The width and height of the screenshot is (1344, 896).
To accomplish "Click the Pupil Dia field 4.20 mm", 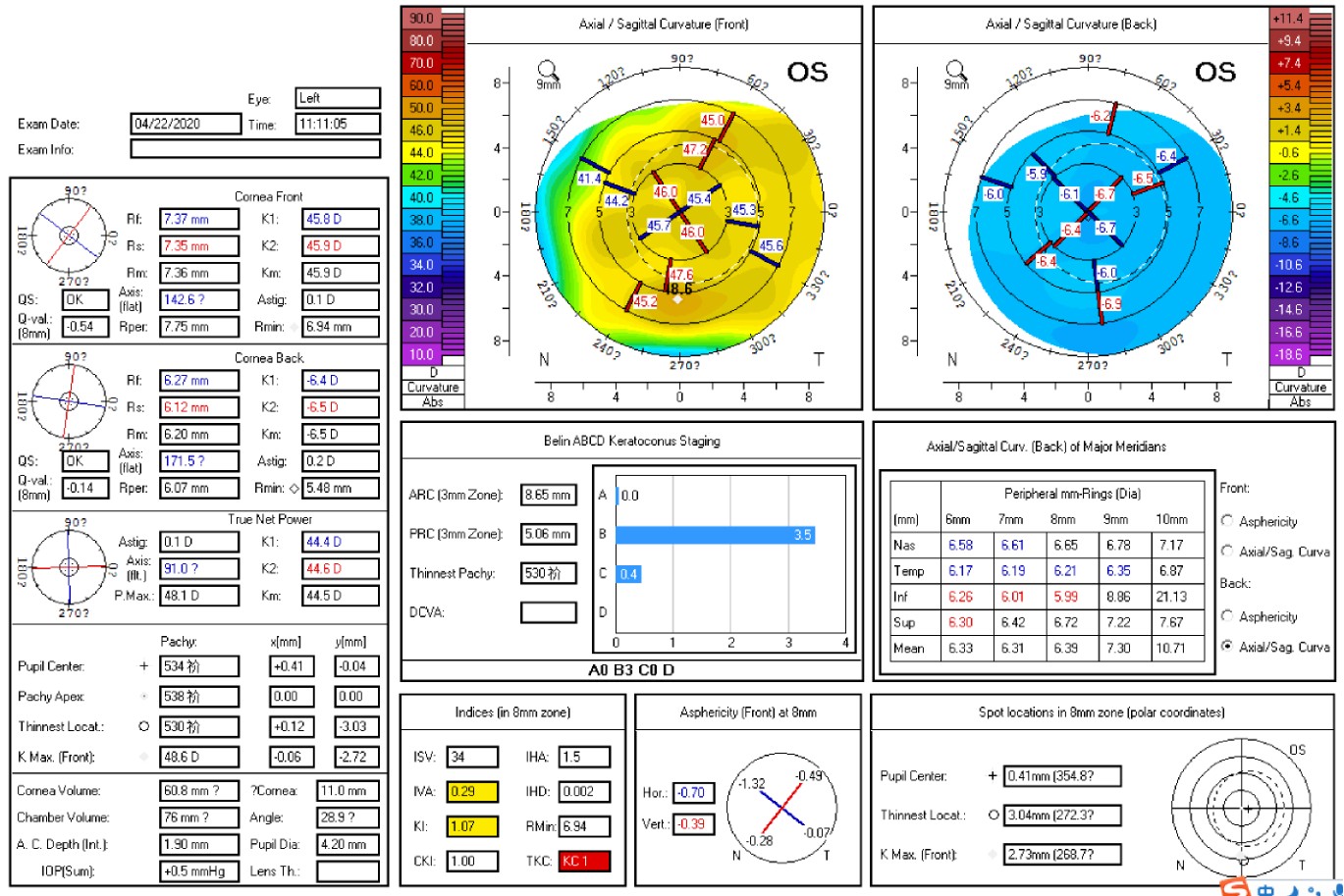I will (x=348, y=844).
